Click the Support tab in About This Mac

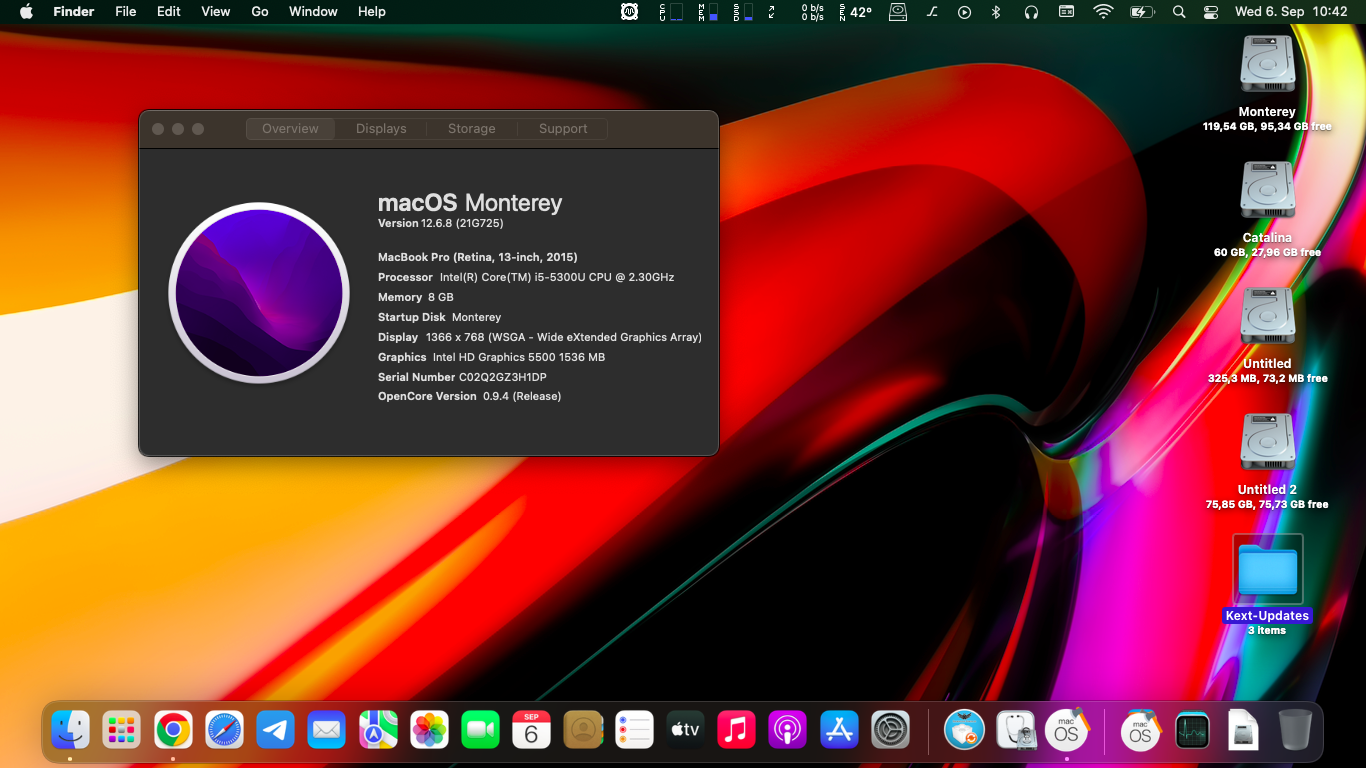(x=563, y=128)
